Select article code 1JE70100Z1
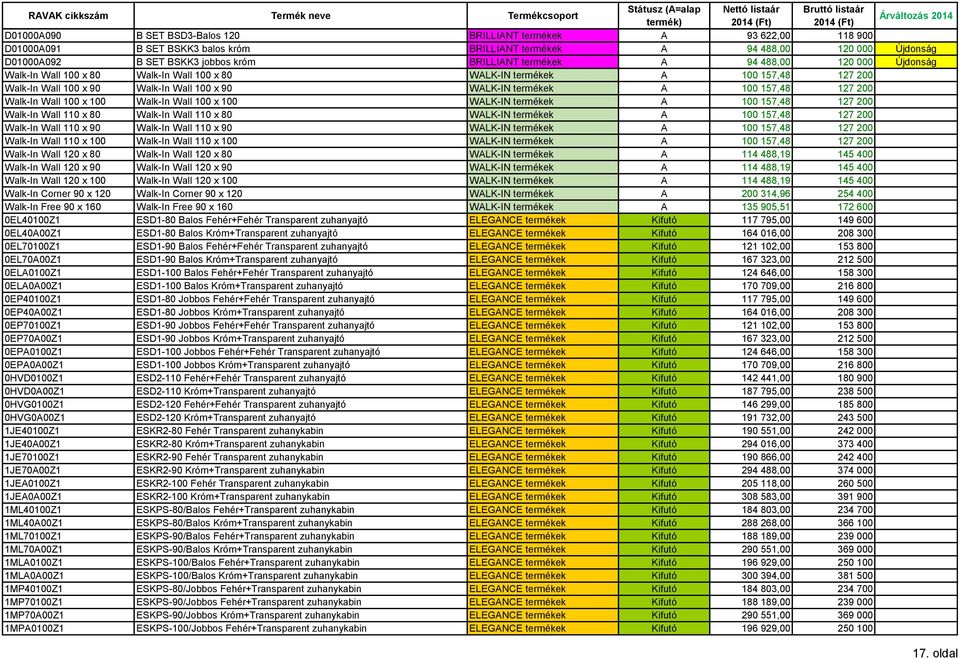 point(32,457)
